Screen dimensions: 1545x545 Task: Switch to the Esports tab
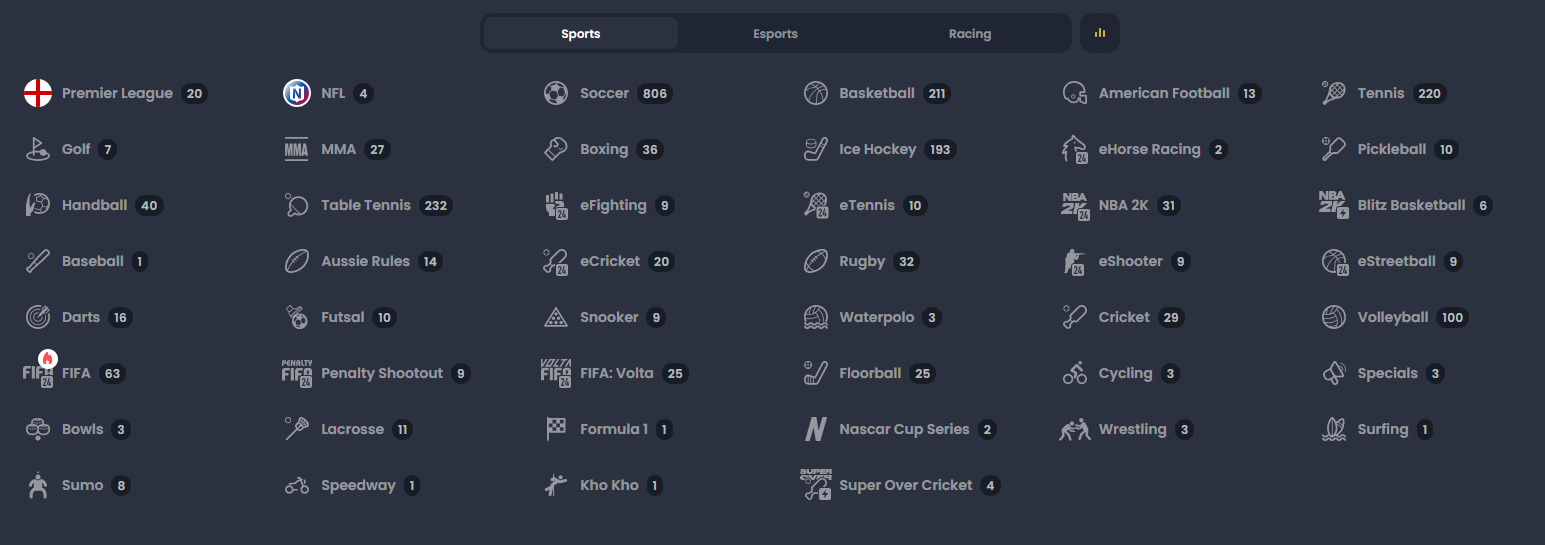tap(775, 33)
